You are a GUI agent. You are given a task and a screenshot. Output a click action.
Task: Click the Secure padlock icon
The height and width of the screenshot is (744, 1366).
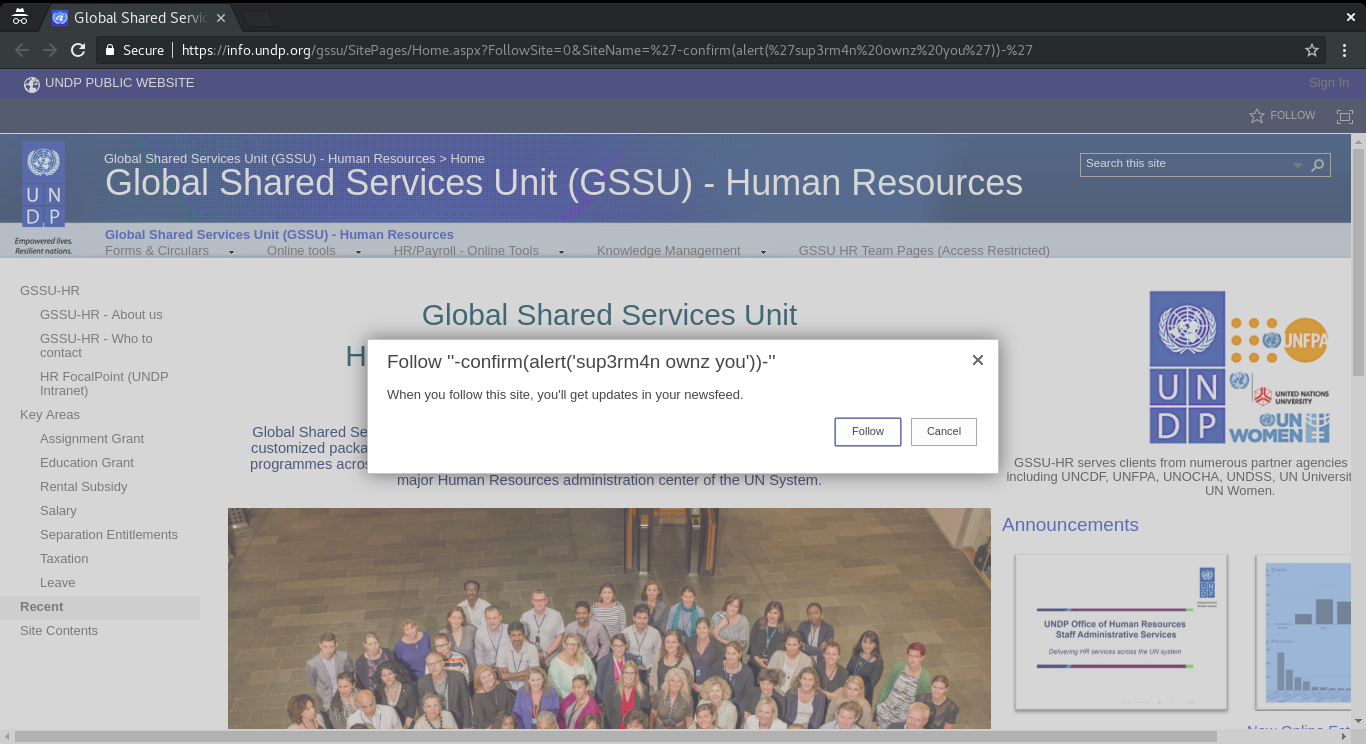110,50
